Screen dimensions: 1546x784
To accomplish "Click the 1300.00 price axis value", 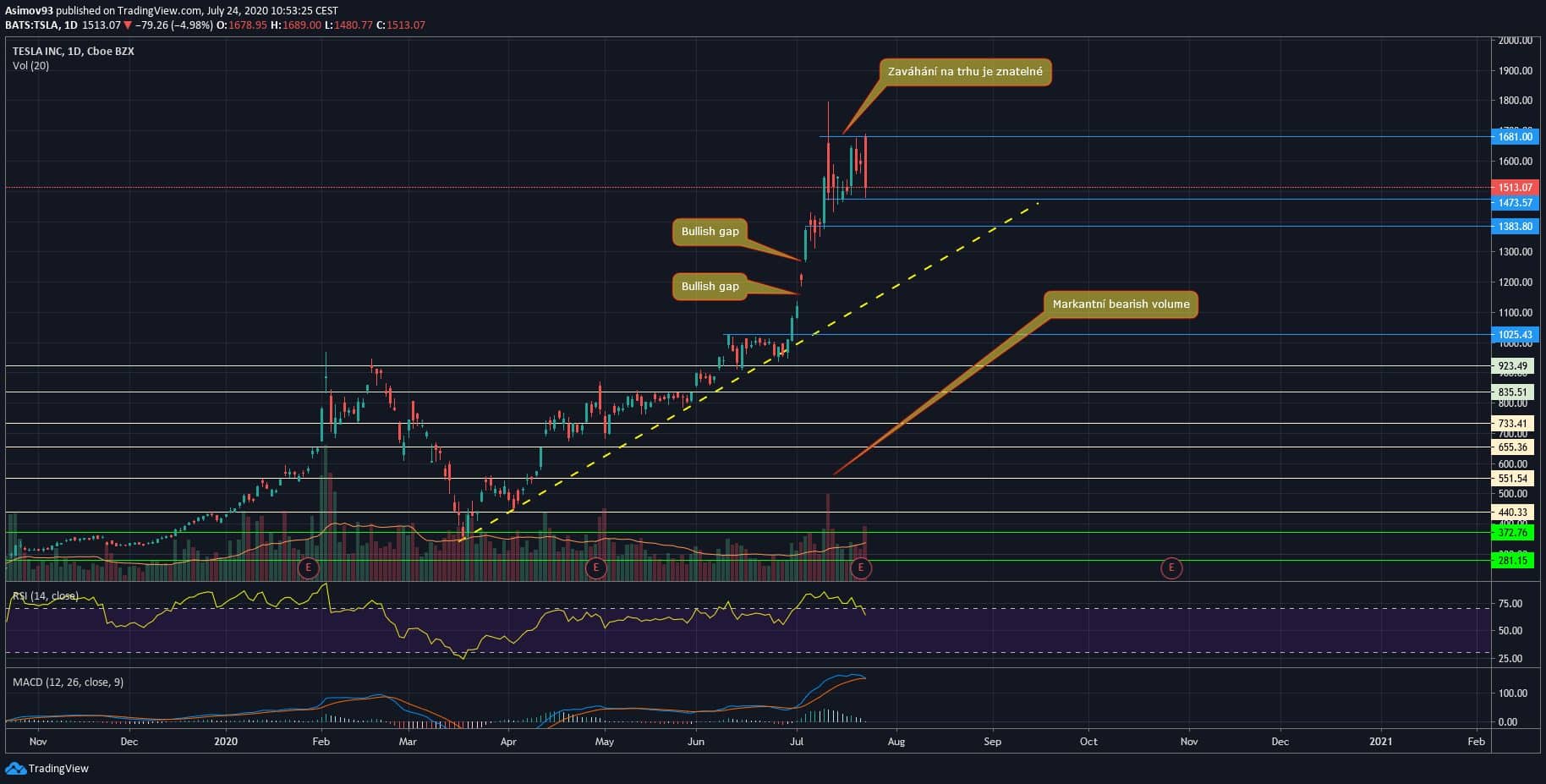I will point(1516,252).
